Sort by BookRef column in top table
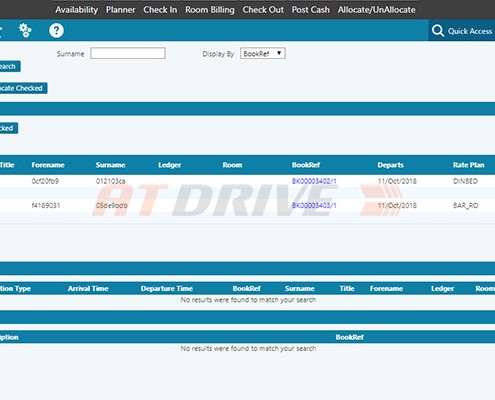 pyautogui.click(x=306, y=165)
